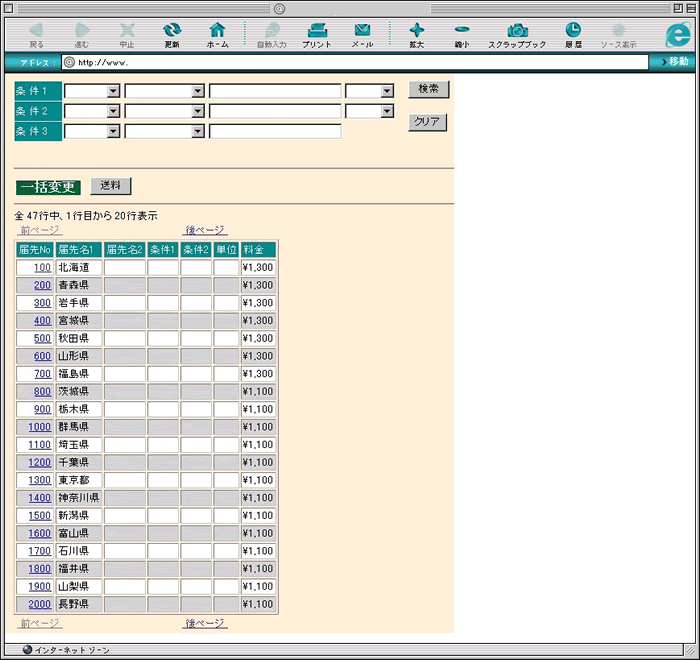Click the クリア clear button
The image size is (700, 660).
pos(427,122)
